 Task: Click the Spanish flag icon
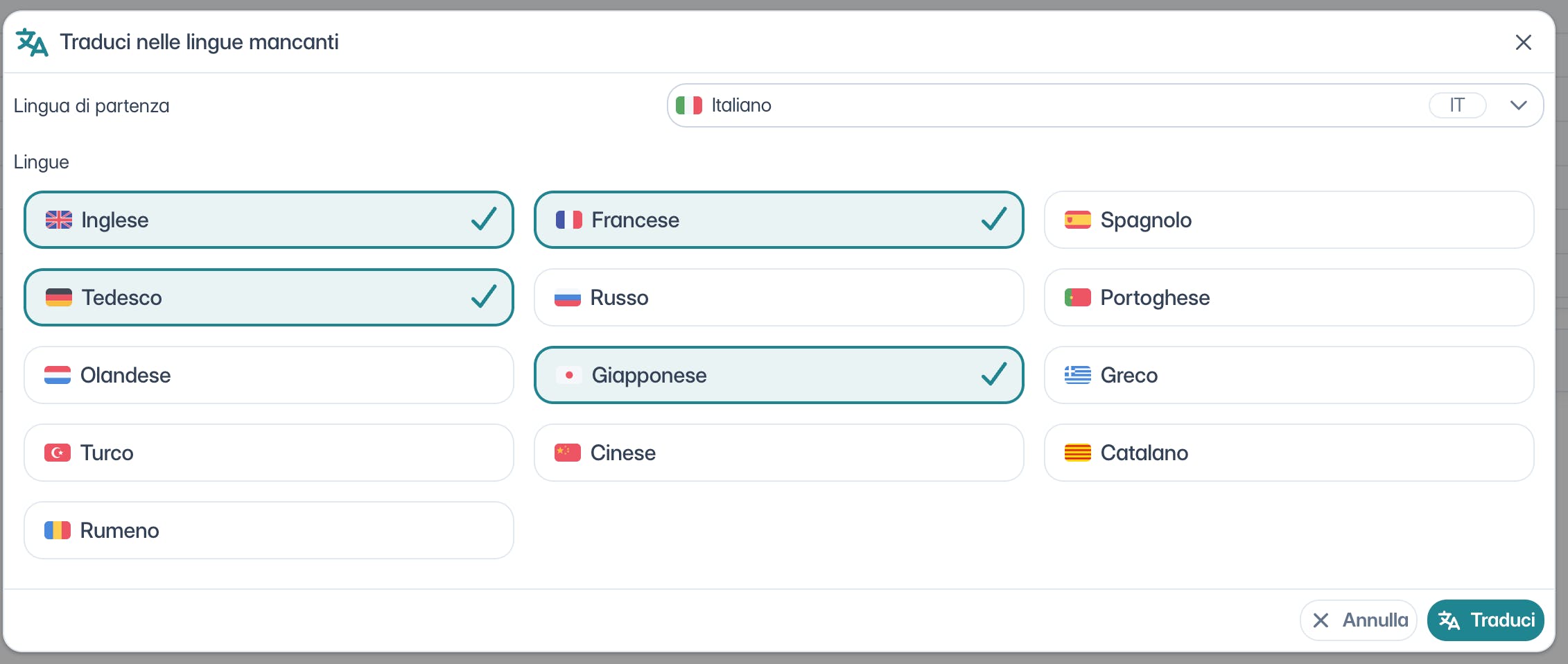(x=1077, y=220)
